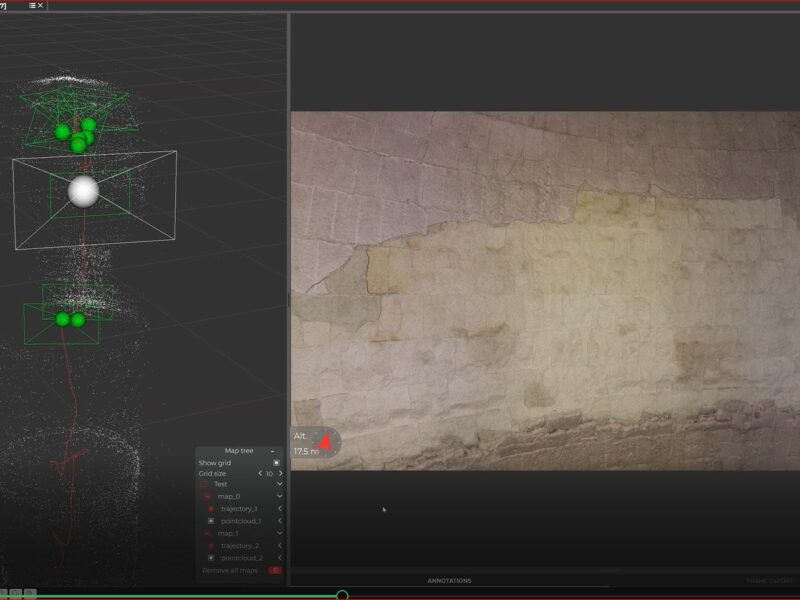Minimize the Map tree panel
Image resolution: width=800 pixels, height=600 pixels.
coord(272,451)
